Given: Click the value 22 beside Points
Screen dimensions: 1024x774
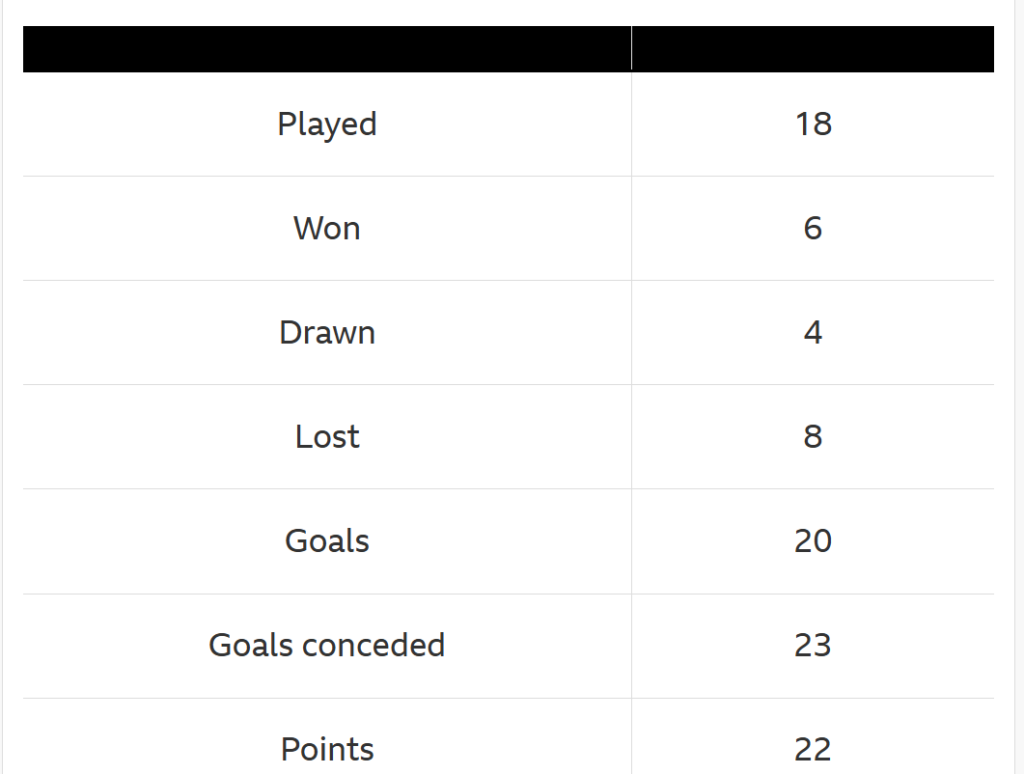Looking at the screenshot, I should click(x=813, y=749).
